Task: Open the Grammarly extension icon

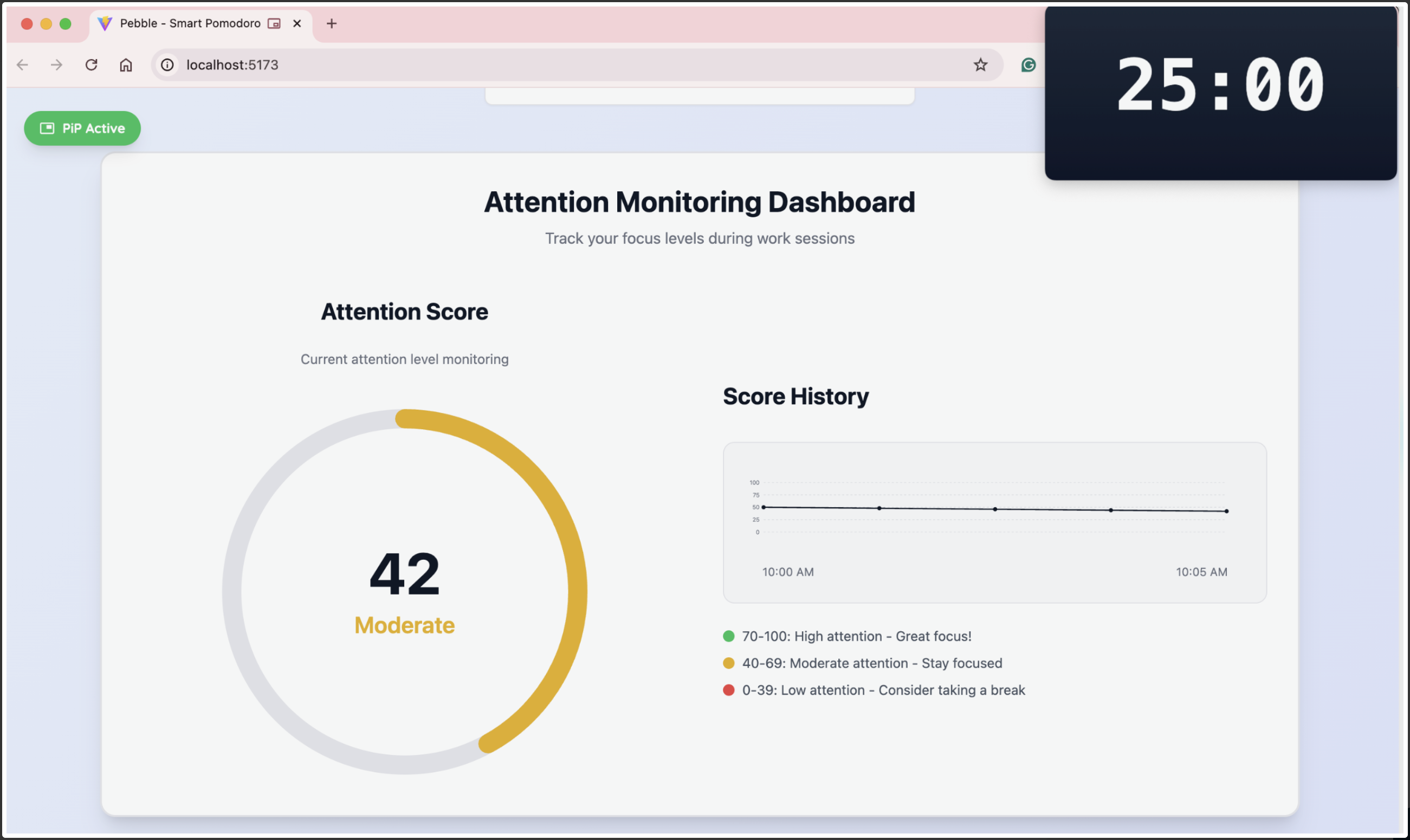Action: point(1029,64)
